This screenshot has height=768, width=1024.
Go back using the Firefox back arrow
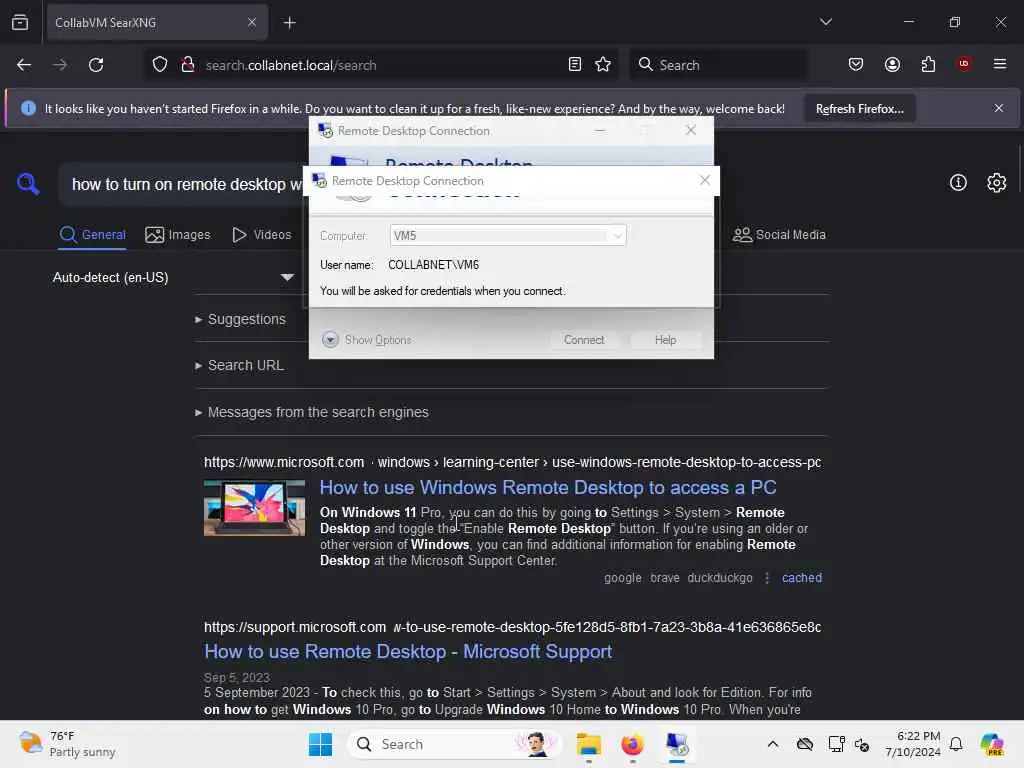pos(24,65)
